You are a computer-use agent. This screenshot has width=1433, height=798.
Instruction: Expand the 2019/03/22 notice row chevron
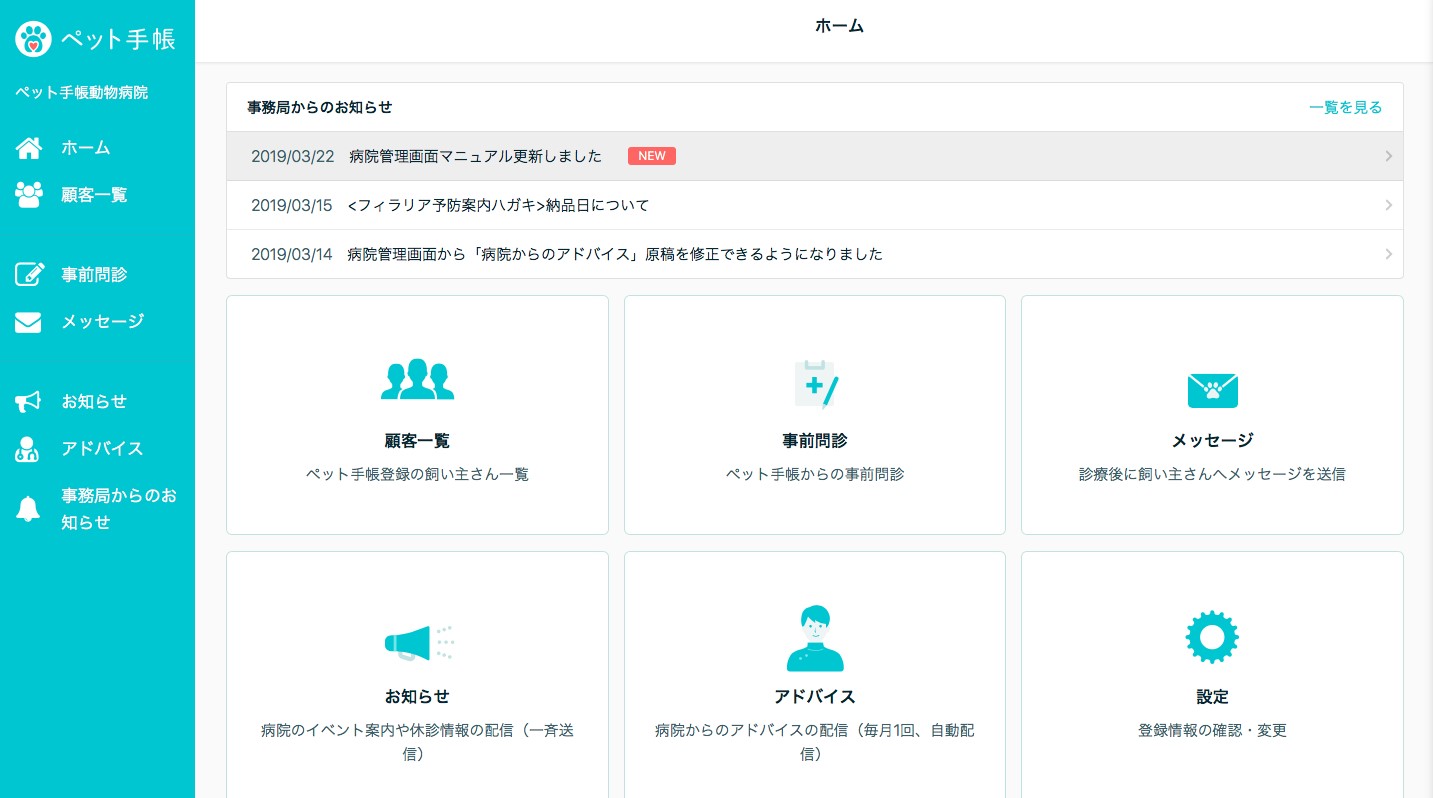(1389, 156)
